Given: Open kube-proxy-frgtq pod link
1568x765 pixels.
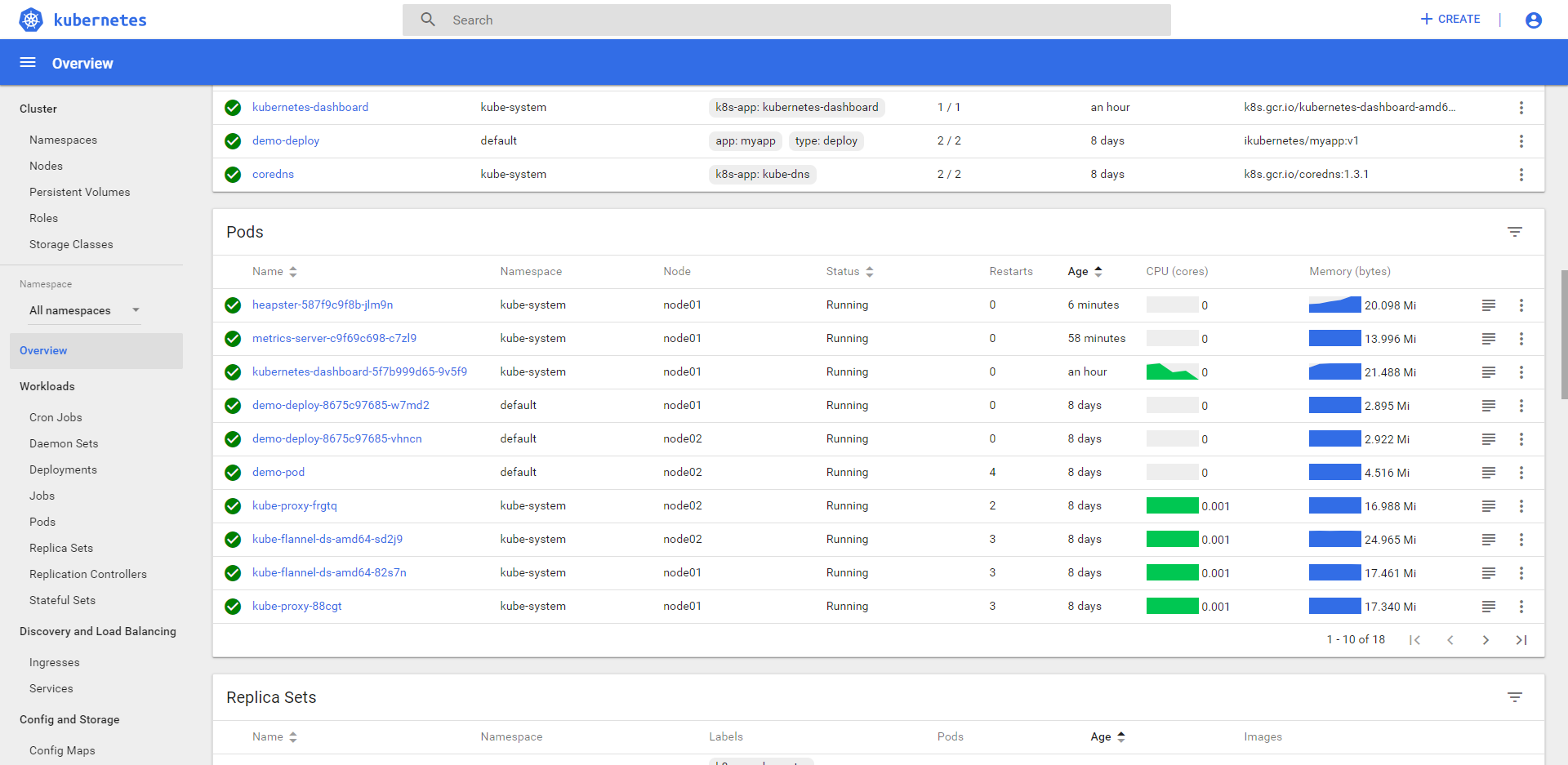Looking at the screenshot, I should (x=294, y=505).
